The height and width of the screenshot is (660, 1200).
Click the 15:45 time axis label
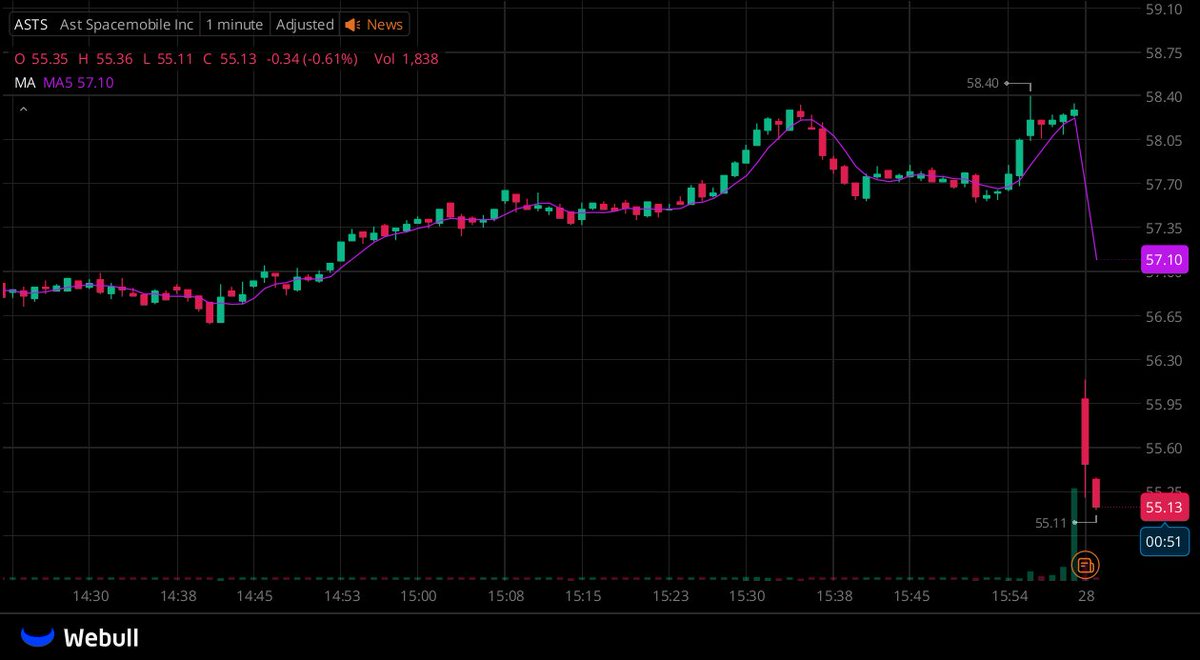tap(912, 596)
